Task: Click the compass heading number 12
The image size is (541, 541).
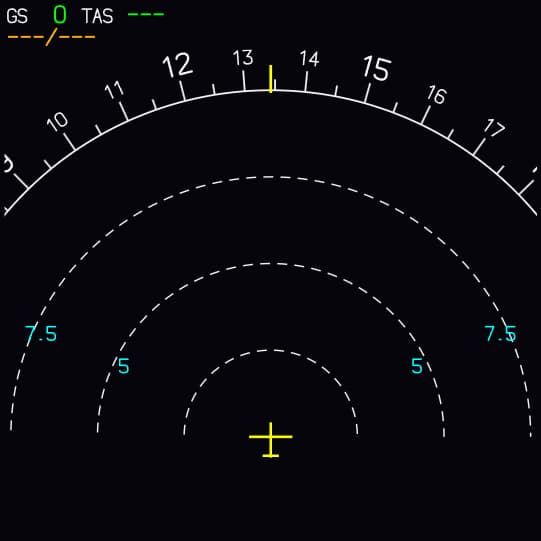Action: [x=178, y=65]
